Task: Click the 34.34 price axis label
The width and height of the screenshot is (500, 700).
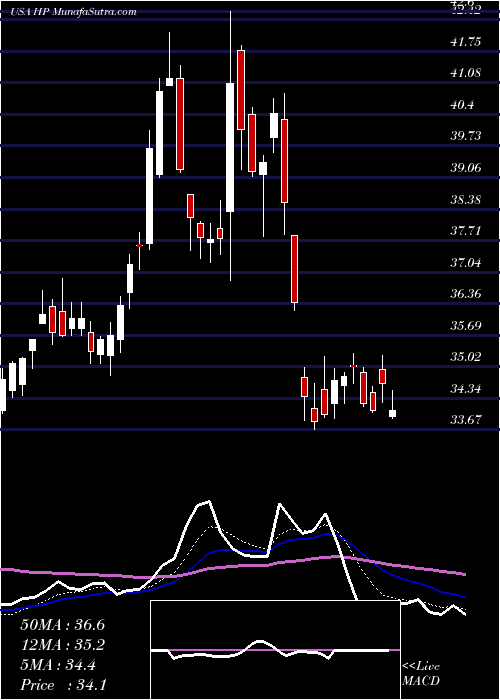Action: 466,388
